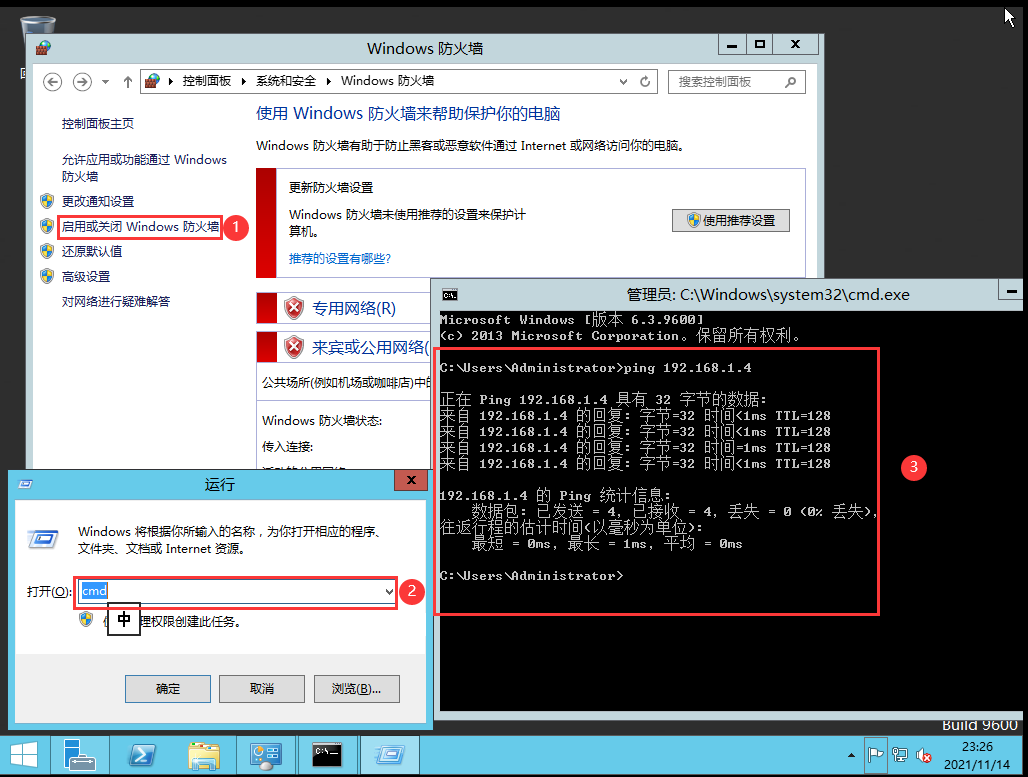Screen dimensions: 1028x777
Task: Click the Forward arrow in Firewall window
Action: coord(82,82)
